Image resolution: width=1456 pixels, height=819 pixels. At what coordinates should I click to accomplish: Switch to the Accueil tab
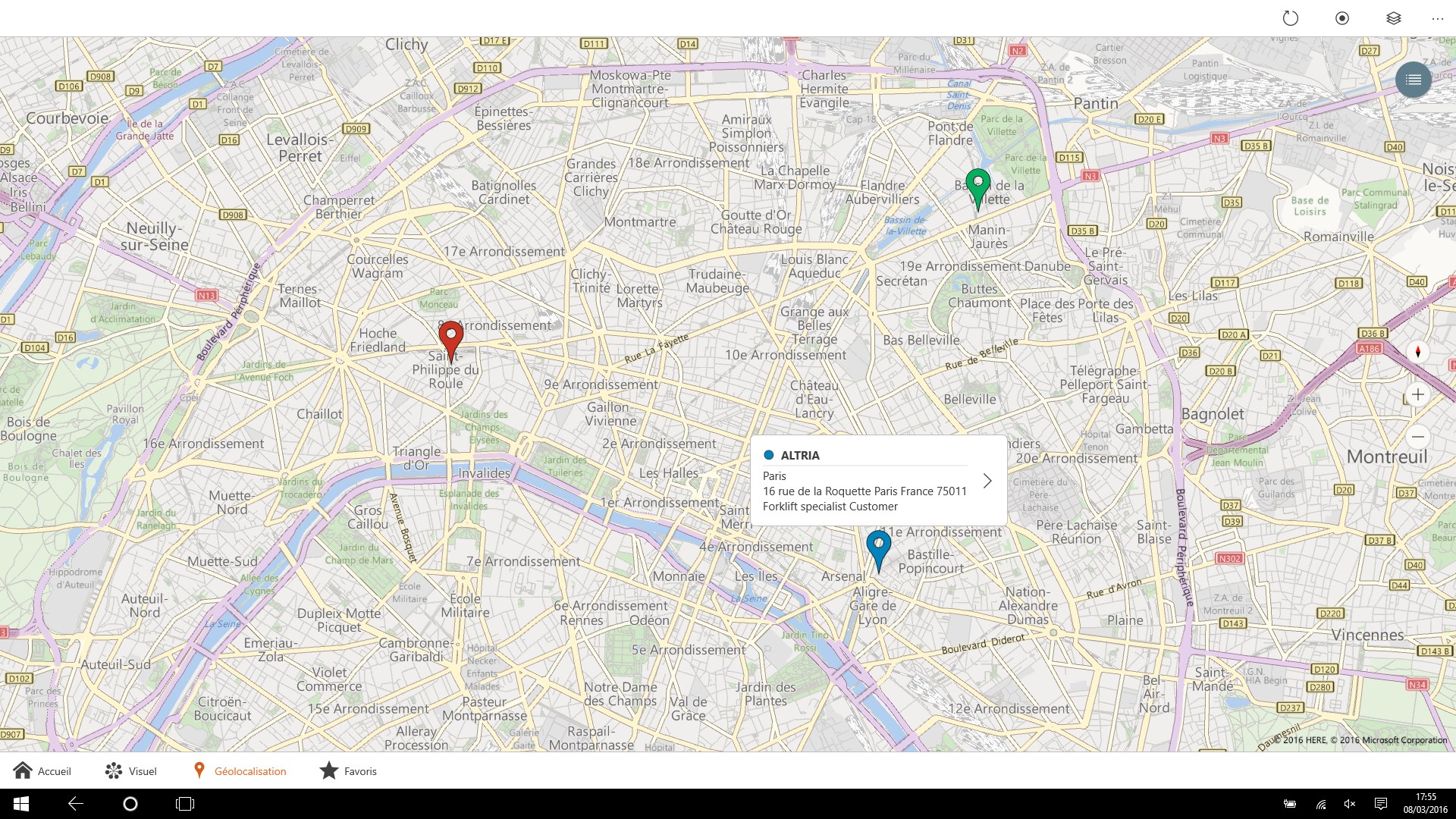(x=42, y=771)
